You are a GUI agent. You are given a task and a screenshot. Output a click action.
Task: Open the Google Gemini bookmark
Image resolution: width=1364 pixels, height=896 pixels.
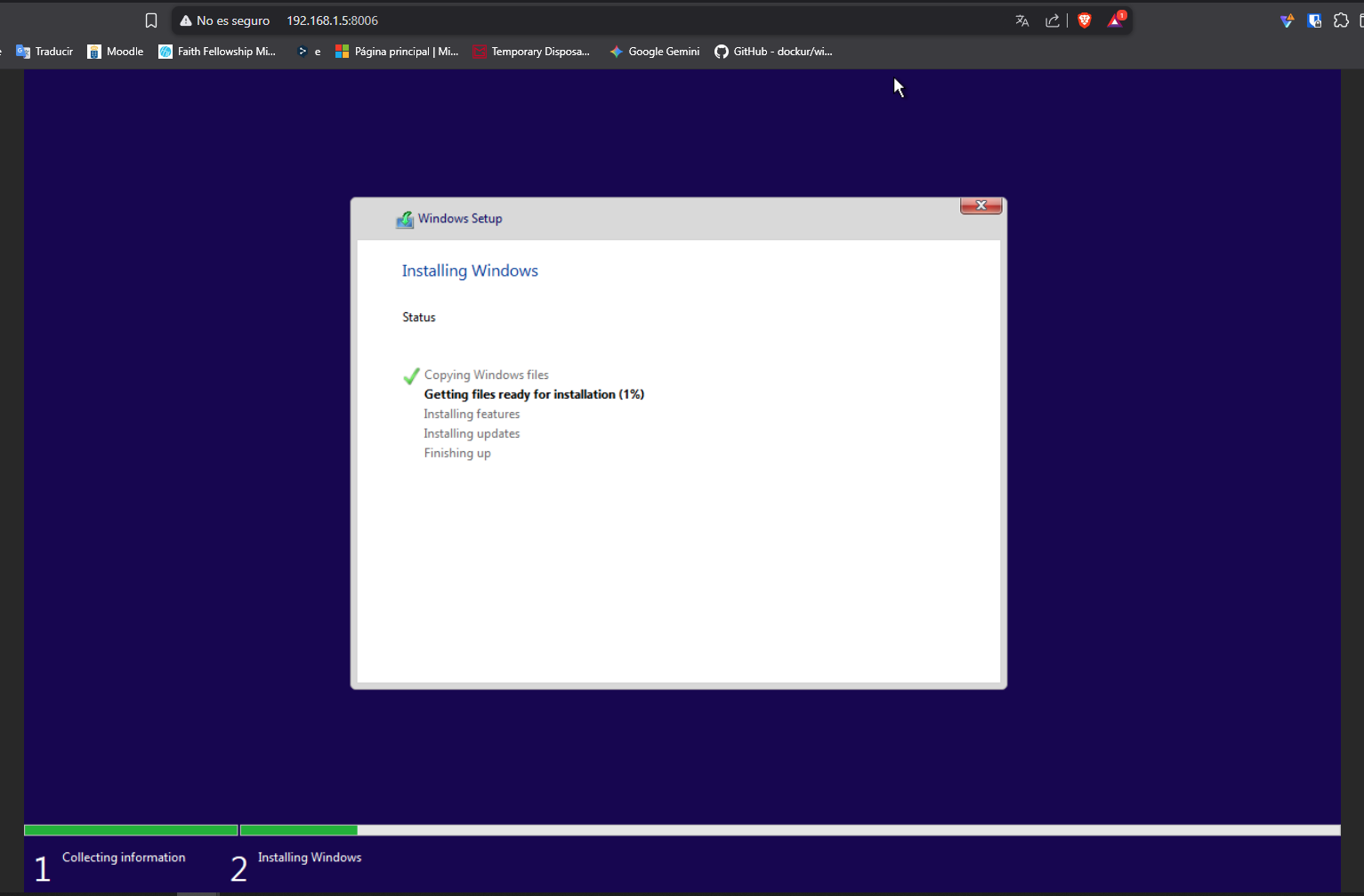coord(654,51)
